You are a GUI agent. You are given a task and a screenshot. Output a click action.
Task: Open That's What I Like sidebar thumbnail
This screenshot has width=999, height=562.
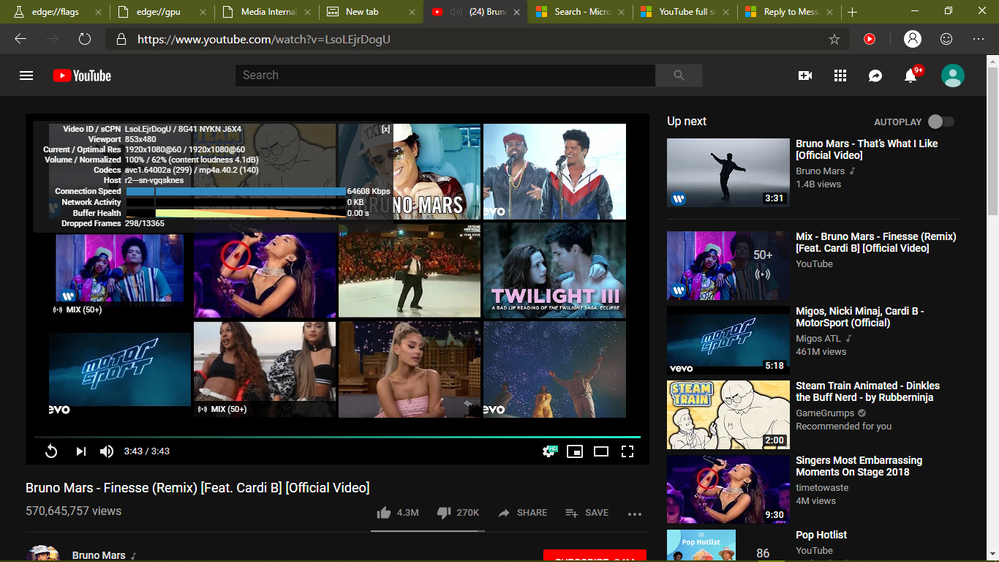pos(728,172)
